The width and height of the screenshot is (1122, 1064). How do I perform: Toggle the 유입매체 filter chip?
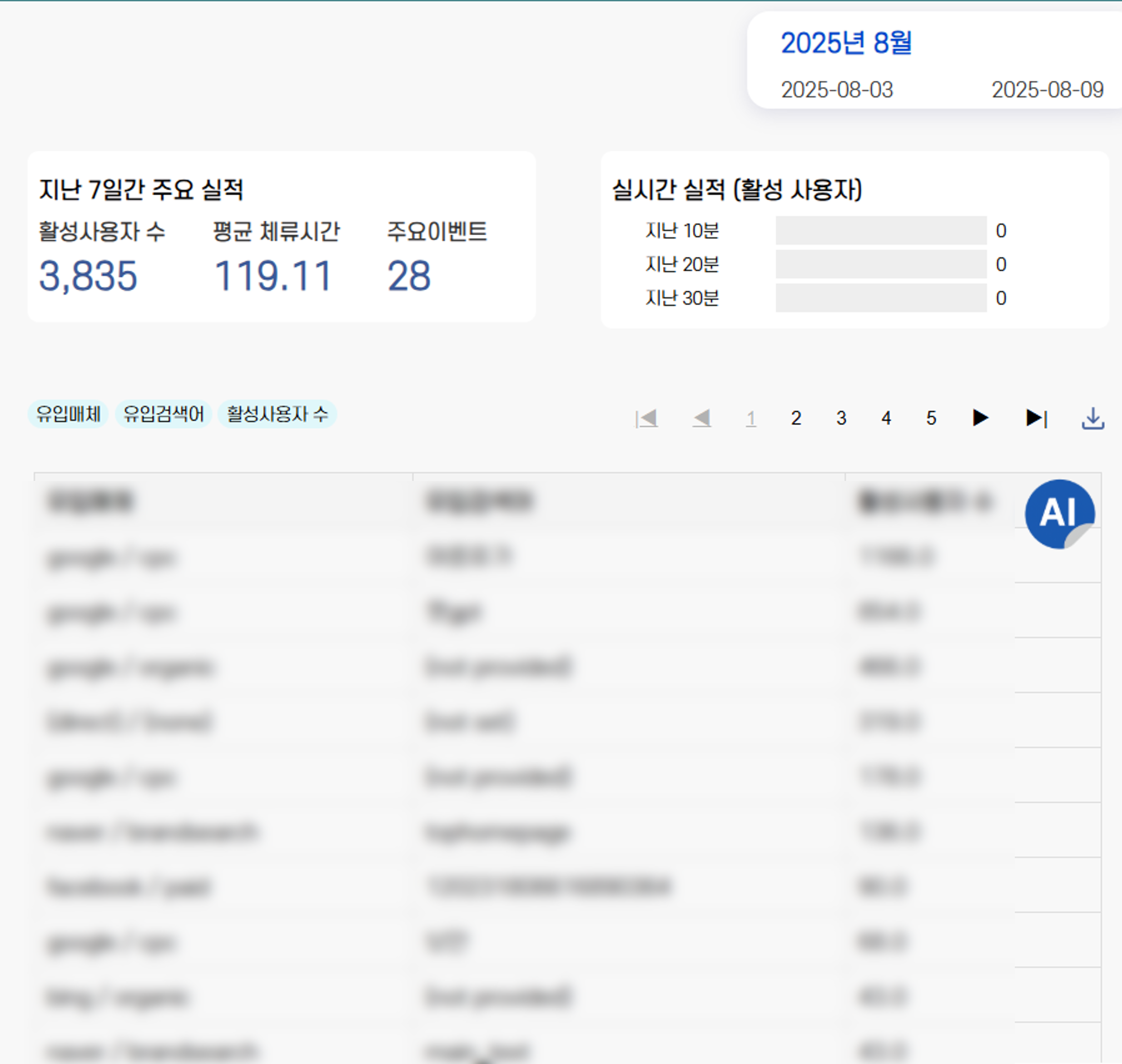tap(68, 415)
